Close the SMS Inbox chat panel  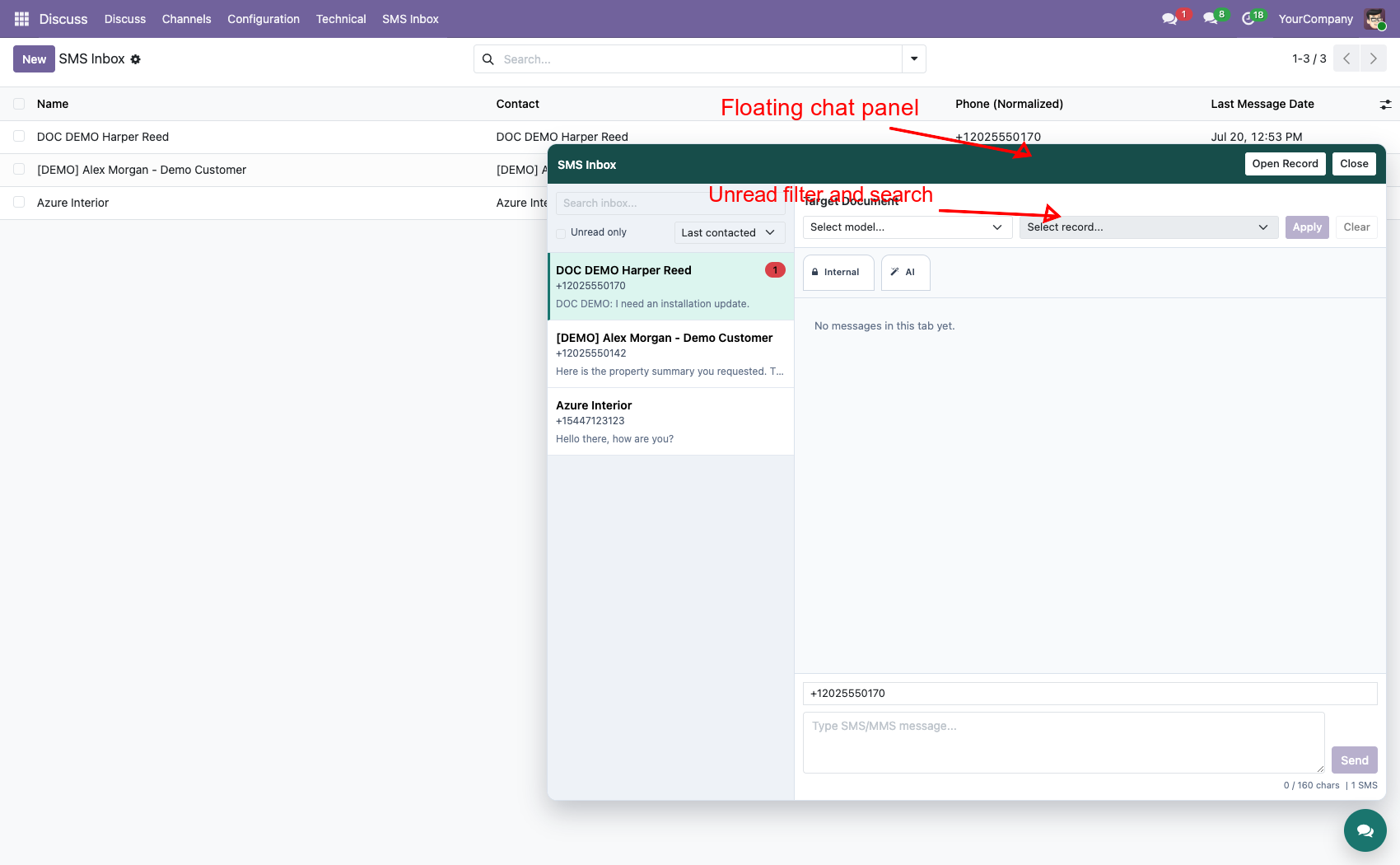tap(1354, 164)
